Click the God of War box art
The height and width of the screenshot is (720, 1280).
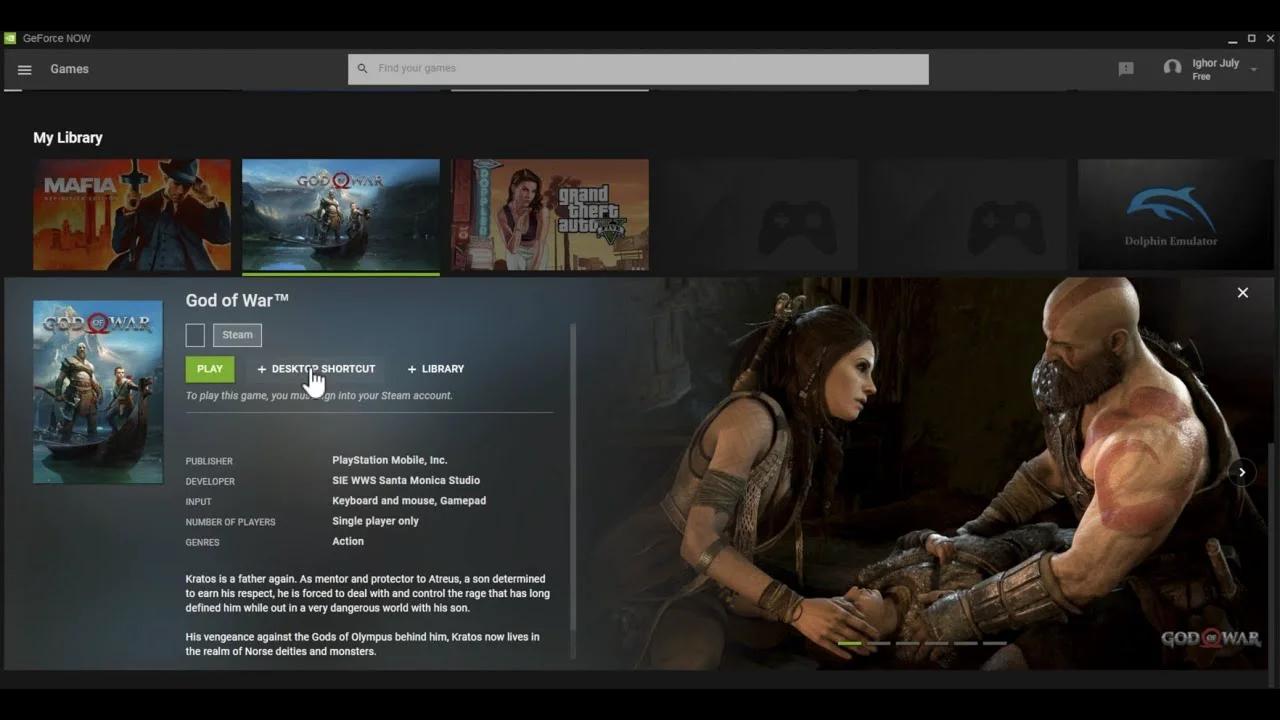click(98, 392)
